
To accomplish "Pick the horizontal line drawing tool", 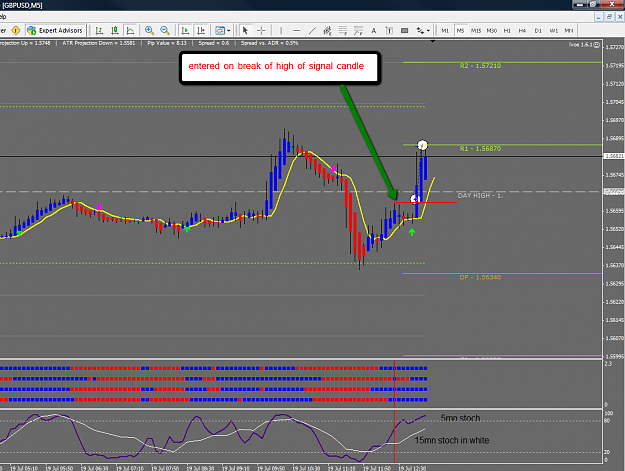I will pos(297,31).
